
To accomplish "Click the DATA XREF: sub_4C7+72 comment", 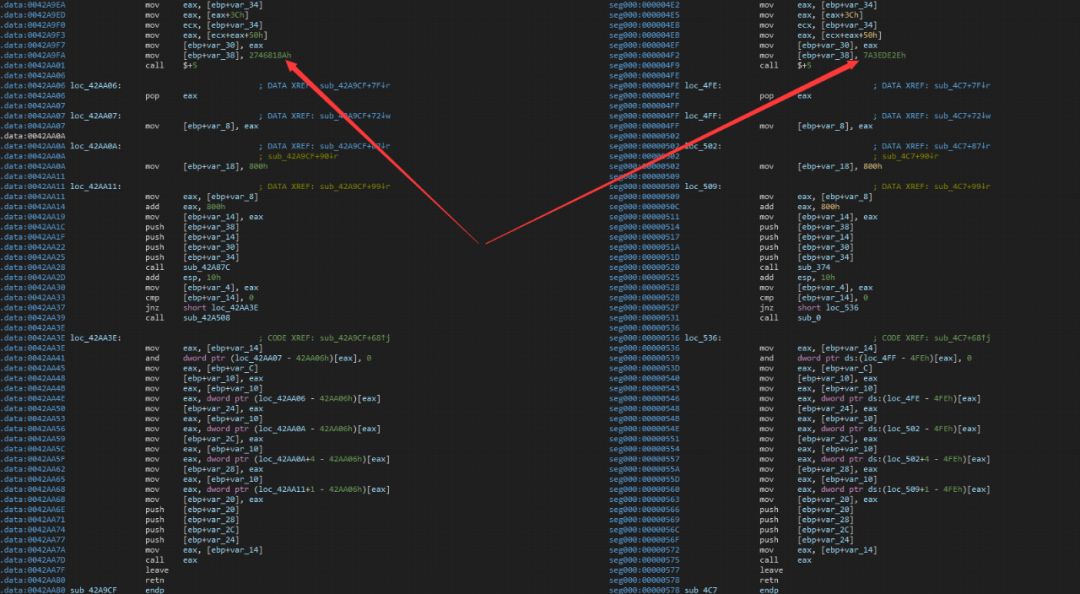I will (x=932, y=116).
